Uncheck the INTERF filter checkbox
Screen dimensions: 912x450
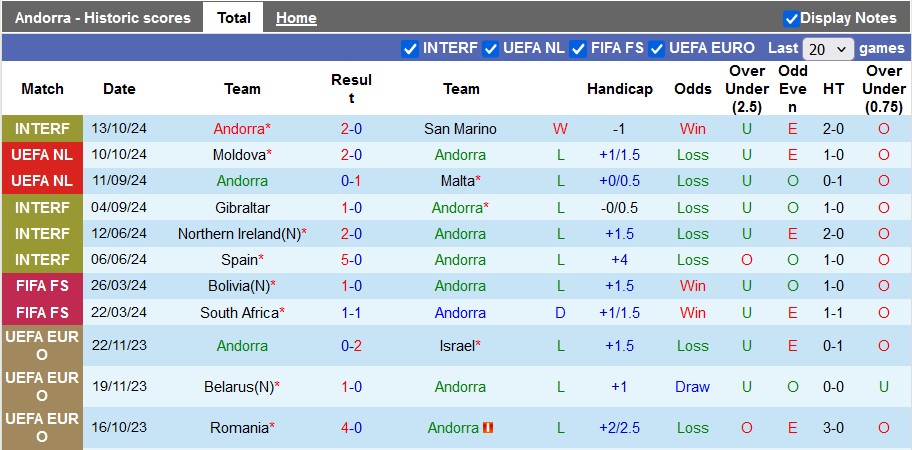click(410, 48)
